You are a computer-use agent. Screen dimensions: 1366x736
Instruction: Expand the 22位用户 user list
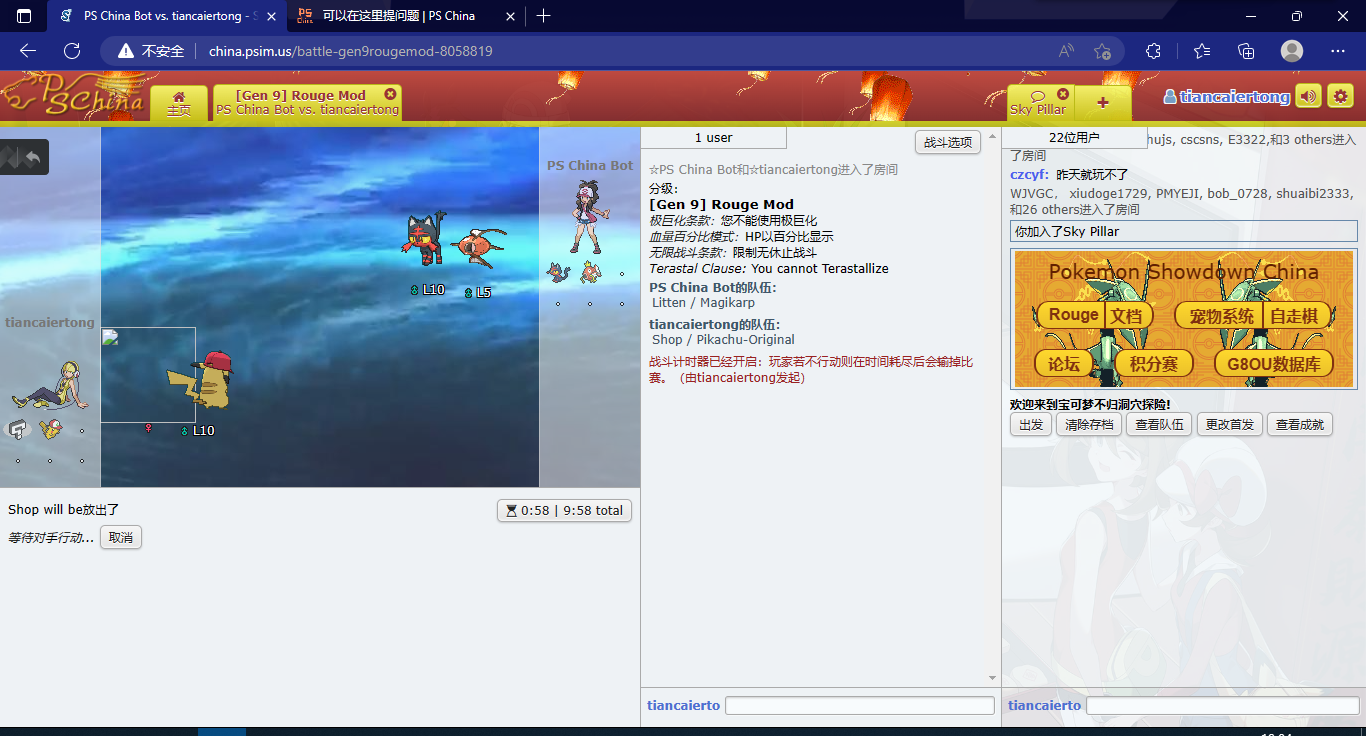(1074, 138)
